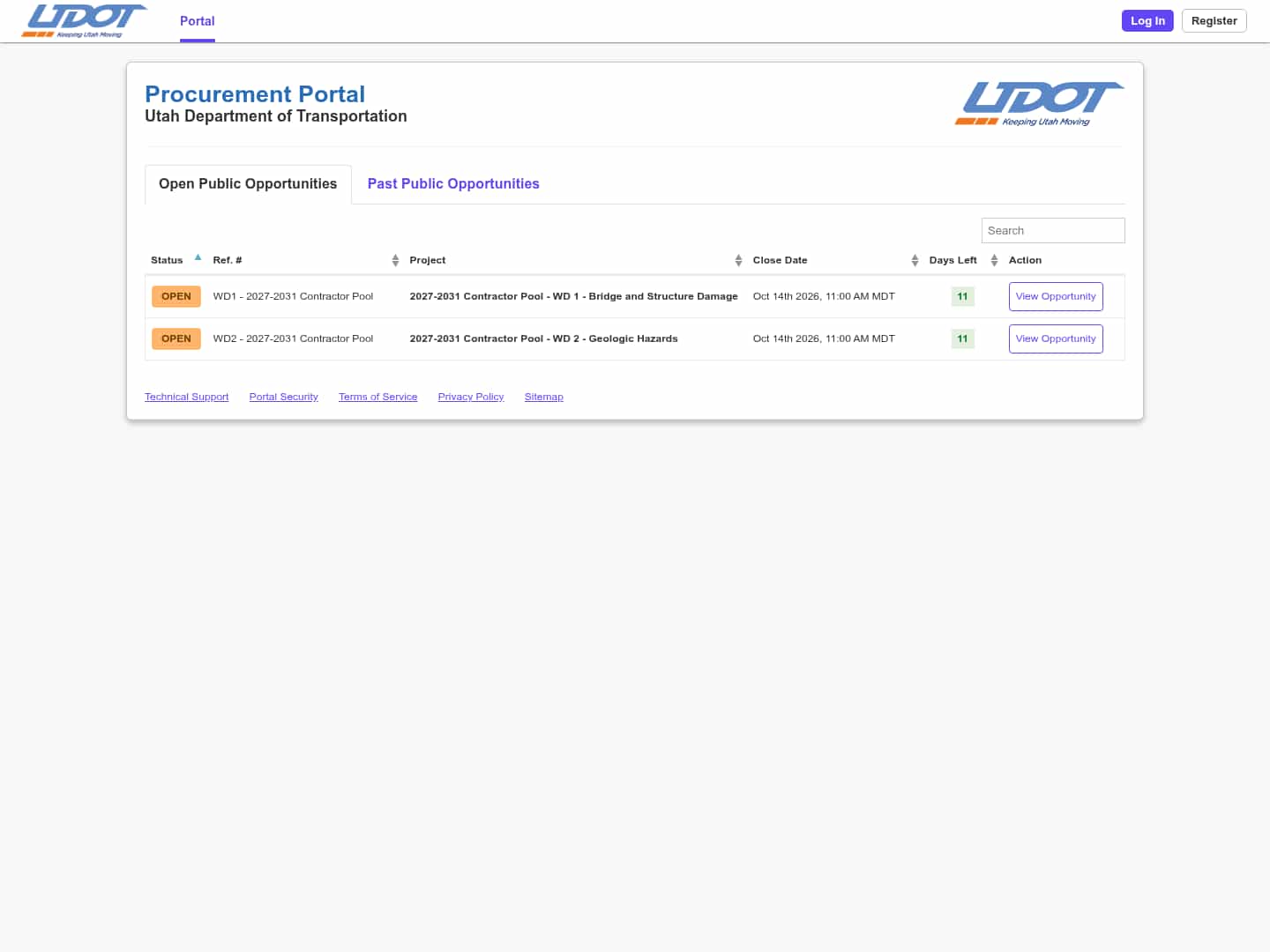This screenshot has width=1270, height=952.
Task: Sort table by Close Date column arrows
Action: (915, 260)
